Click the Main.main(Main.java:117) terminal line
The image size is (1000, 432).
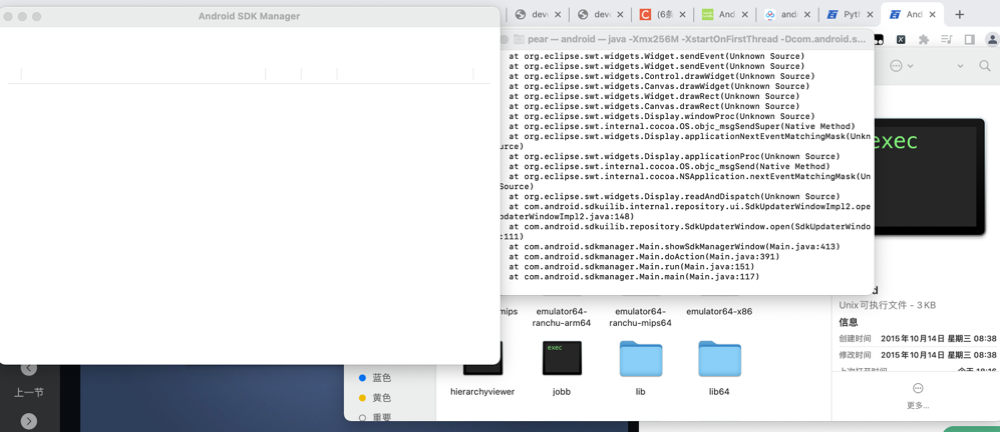click(x=634, y=276)
